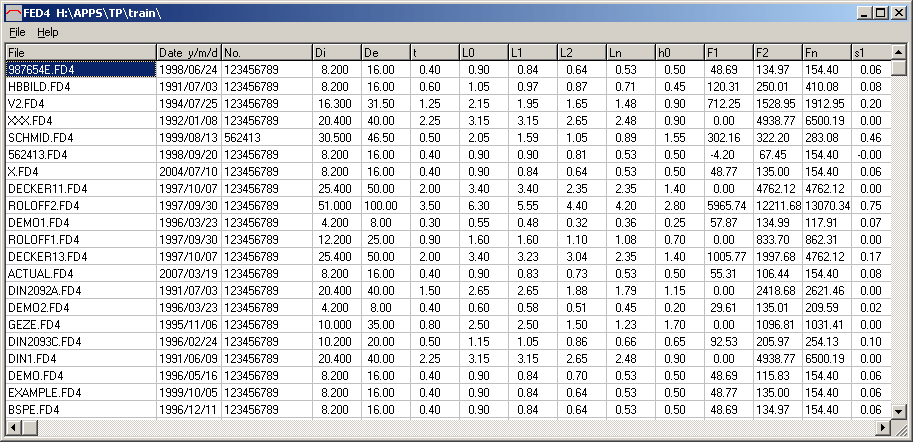Click the Di column header
Image resolution: width=913 pixels, height=442 pixels.
point(335,51)
